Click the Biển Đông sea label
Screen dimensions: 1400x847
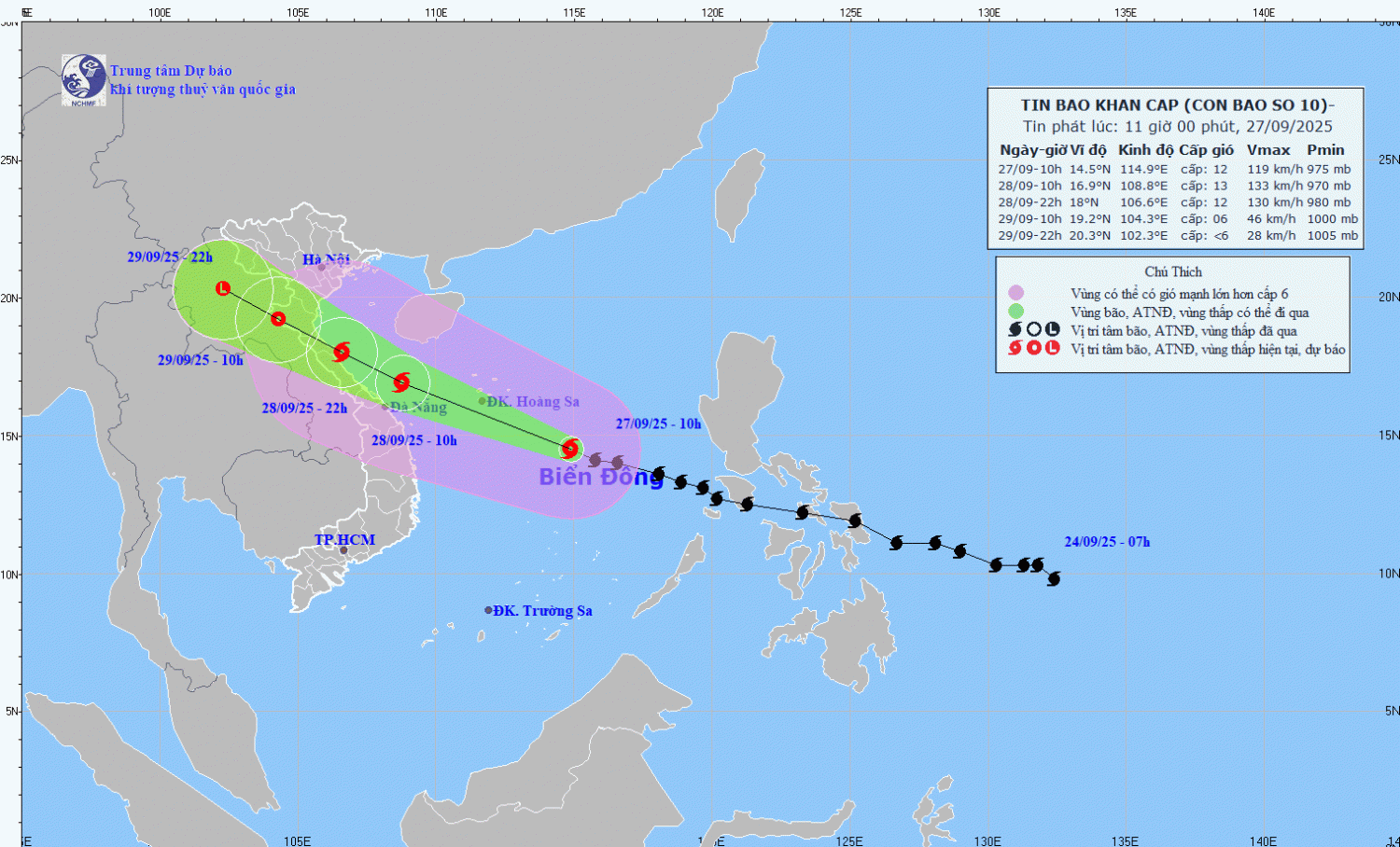[x=601, y=477]
